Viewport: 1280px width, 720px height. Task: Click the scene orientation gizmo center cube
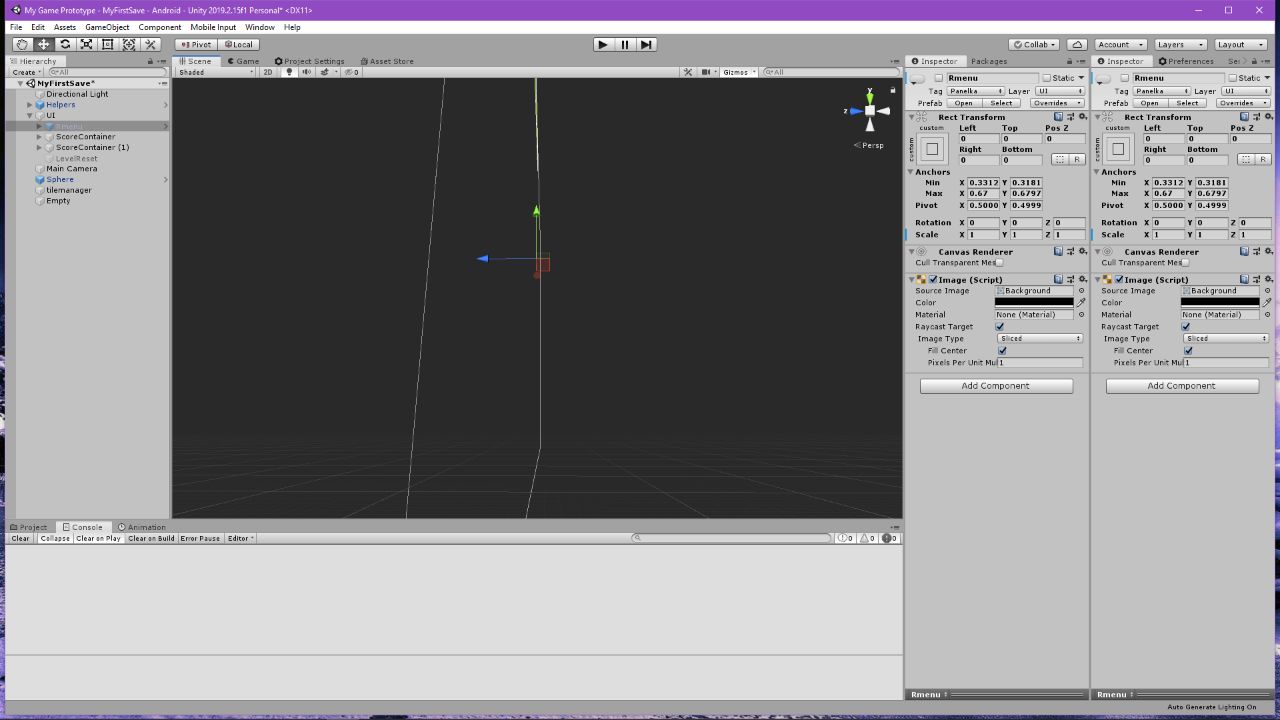click(x=870, y=111)
